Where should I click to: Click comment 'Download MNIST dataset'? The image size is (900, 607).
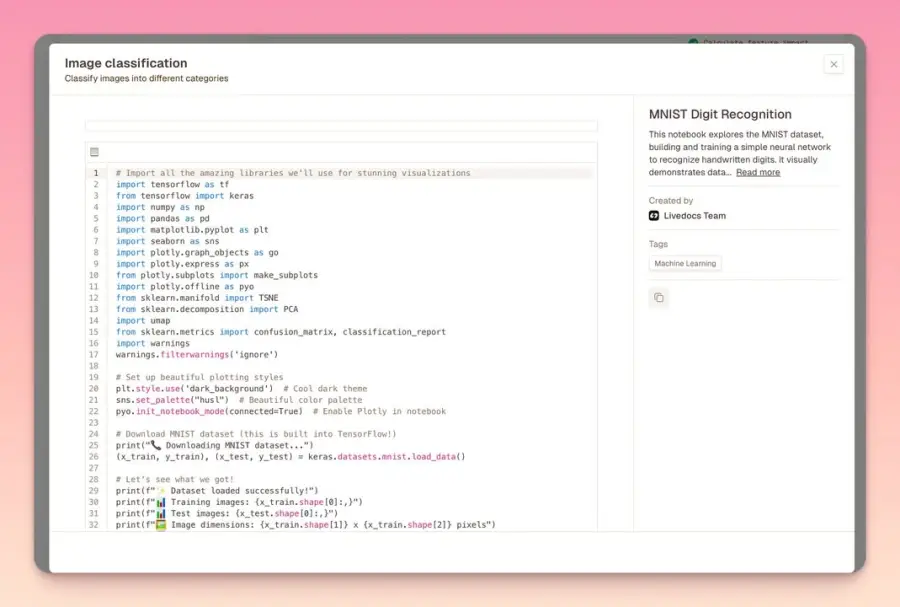pos(256,434)
